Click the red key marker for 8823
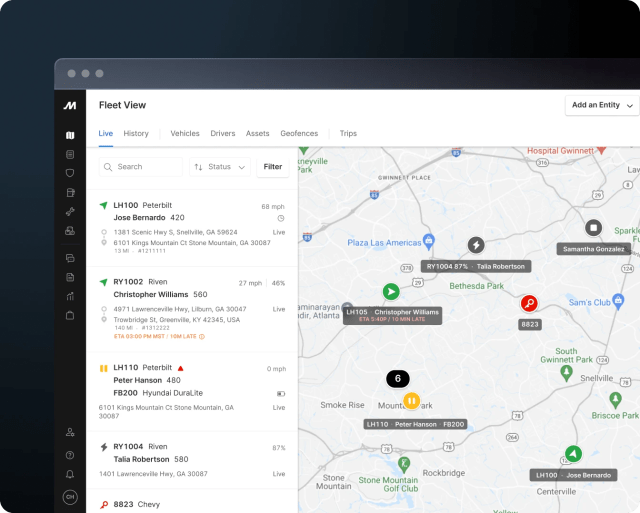The width and height of the screenshot is (640, 513). pyautogui.click(x=530, y=303)
